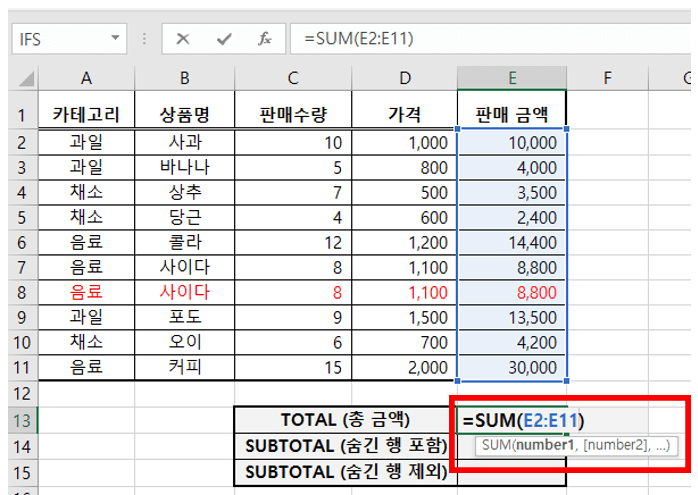The width and height of the screenshot is (698, 495).
Task: Select sales amount cell 10,000
Action: pyautogui.click(x=512, y=142)
